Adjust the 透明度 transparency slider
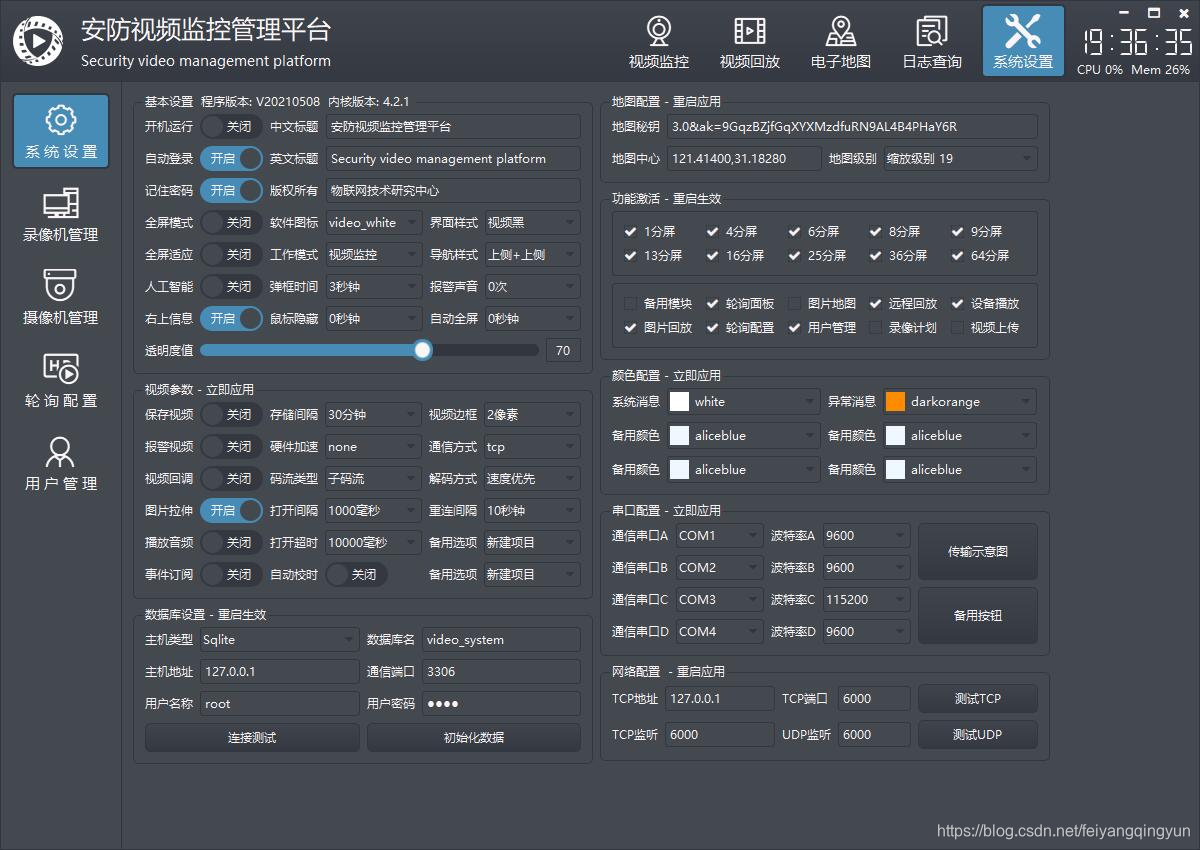Image resolution: width=1200 pixels, height=850 pixels. pyautogui.click(x=422, y=350)
